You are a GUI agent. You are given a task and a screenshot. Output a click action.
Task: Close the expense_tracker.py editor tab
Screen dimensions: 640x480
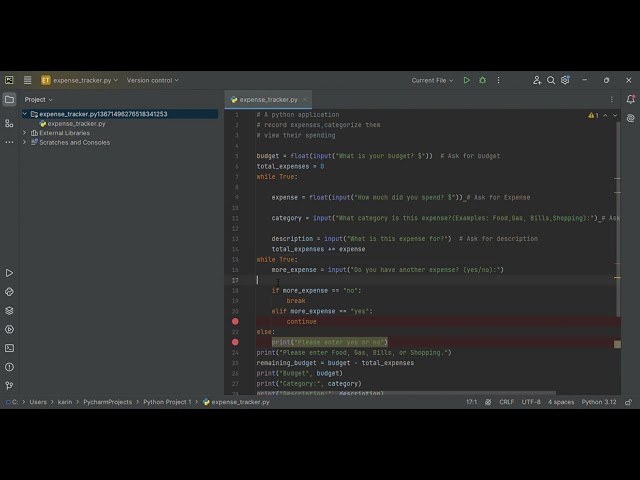click(x=304, y=100)
